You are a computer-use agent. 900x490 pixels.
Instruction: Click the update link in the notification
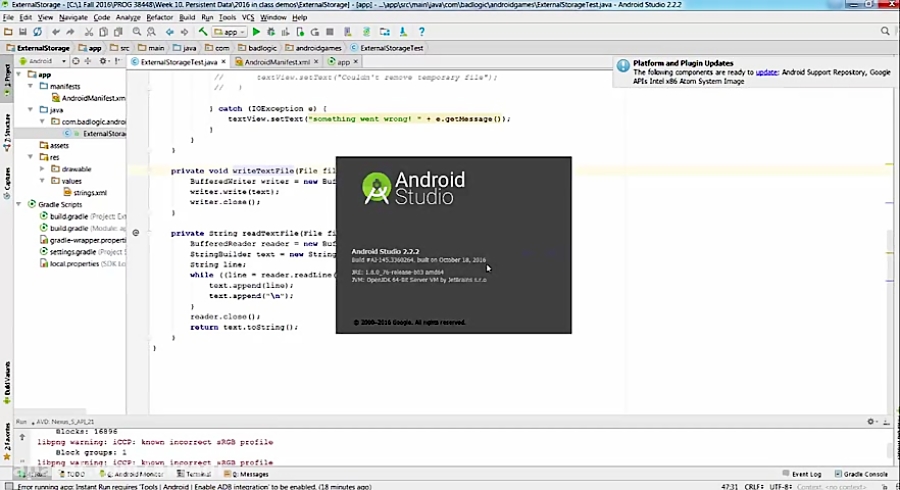766,72
